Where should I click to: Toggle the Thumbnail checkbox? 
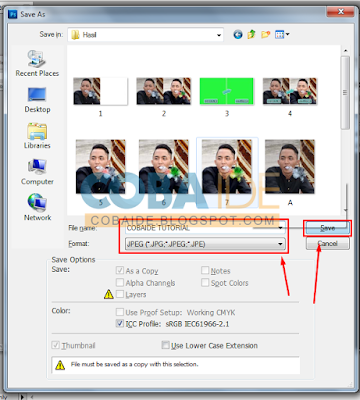tap(56, 345)
